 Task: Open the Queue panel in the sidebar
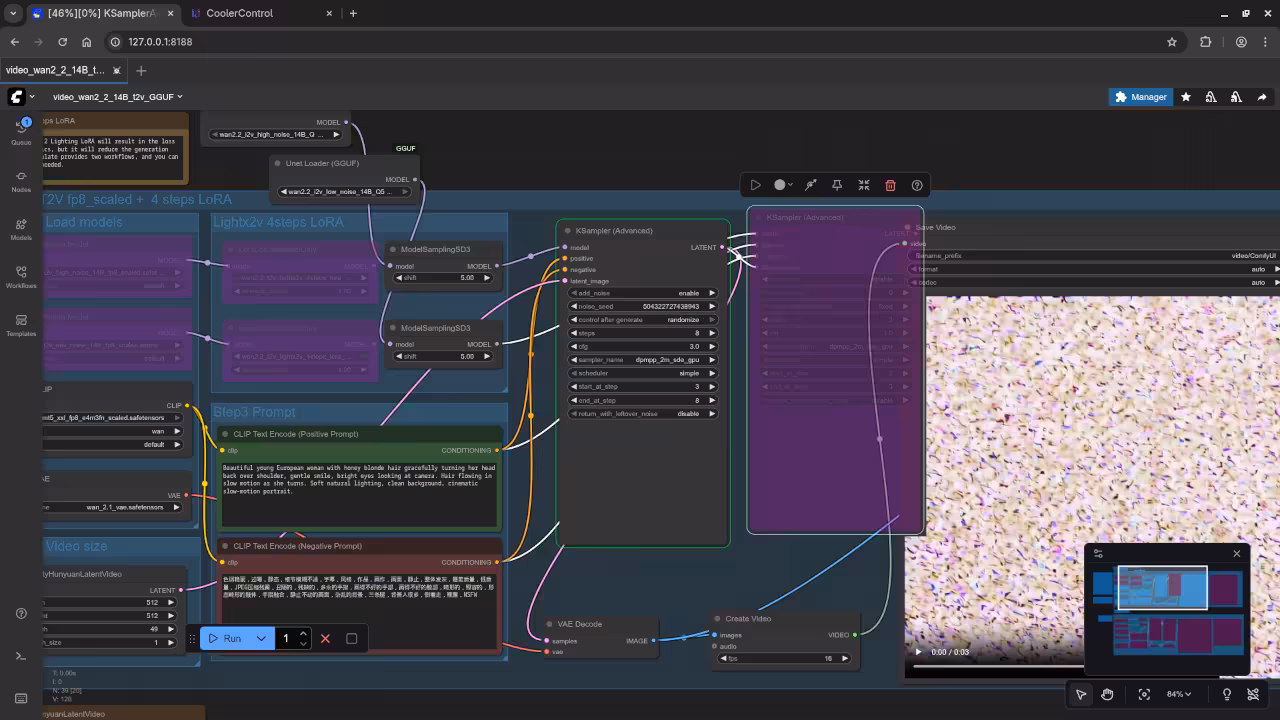pos(21,130)
